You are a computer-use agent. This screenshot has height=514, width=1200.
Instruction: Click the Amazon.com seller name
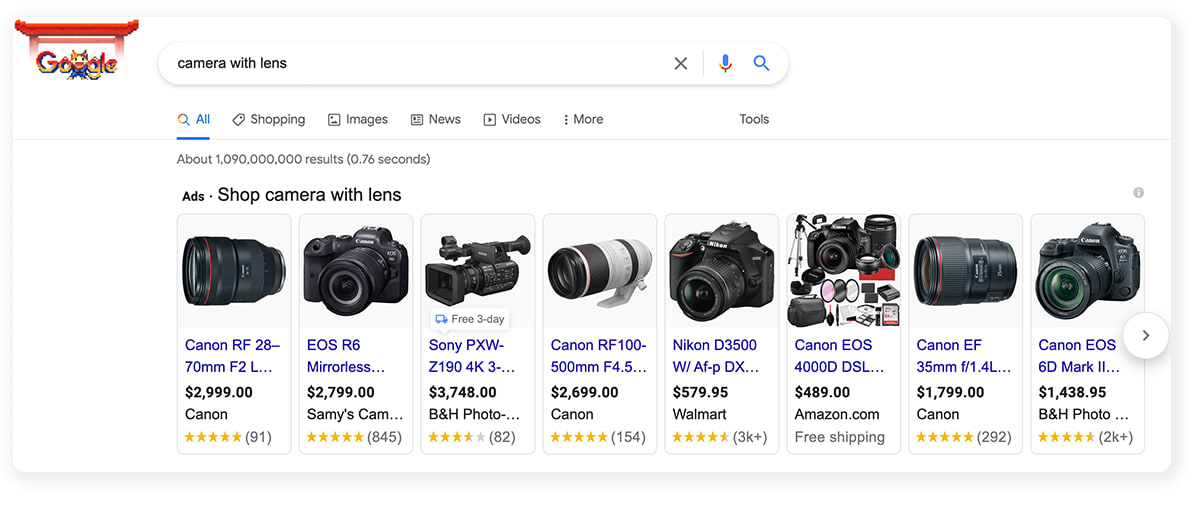click(837, 414)
